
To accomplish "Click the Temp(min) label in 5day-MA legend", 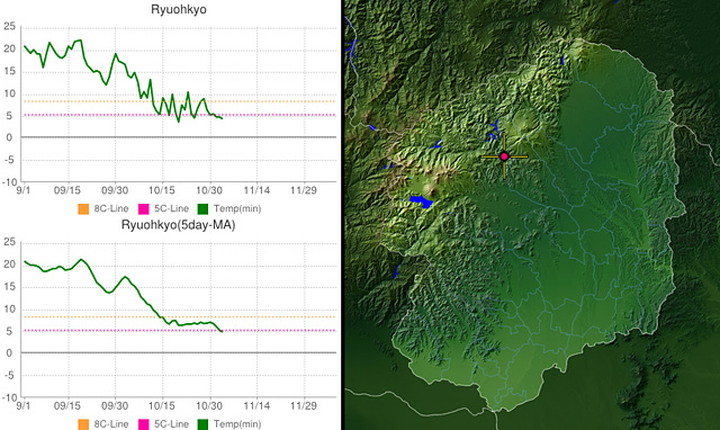I will 237,424.
